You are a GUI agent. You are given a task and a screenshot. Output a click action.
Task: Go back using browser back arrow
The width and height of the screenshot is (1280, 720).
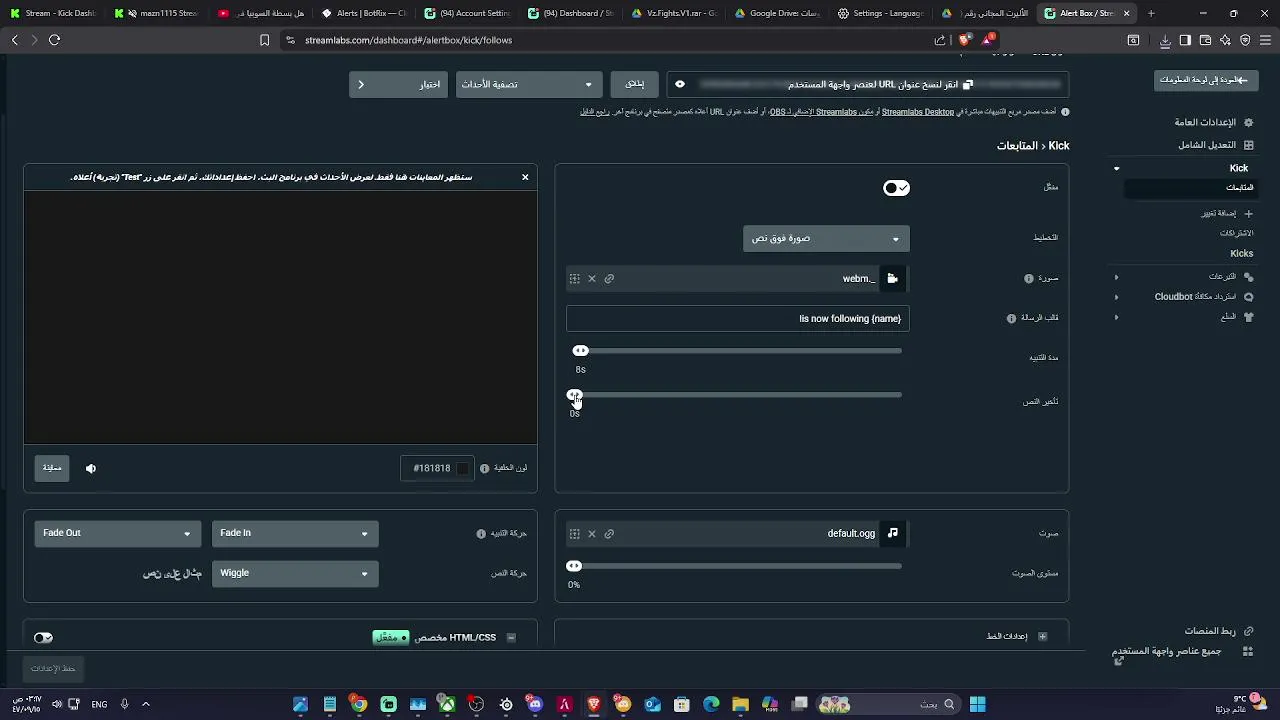pos(14,40)
